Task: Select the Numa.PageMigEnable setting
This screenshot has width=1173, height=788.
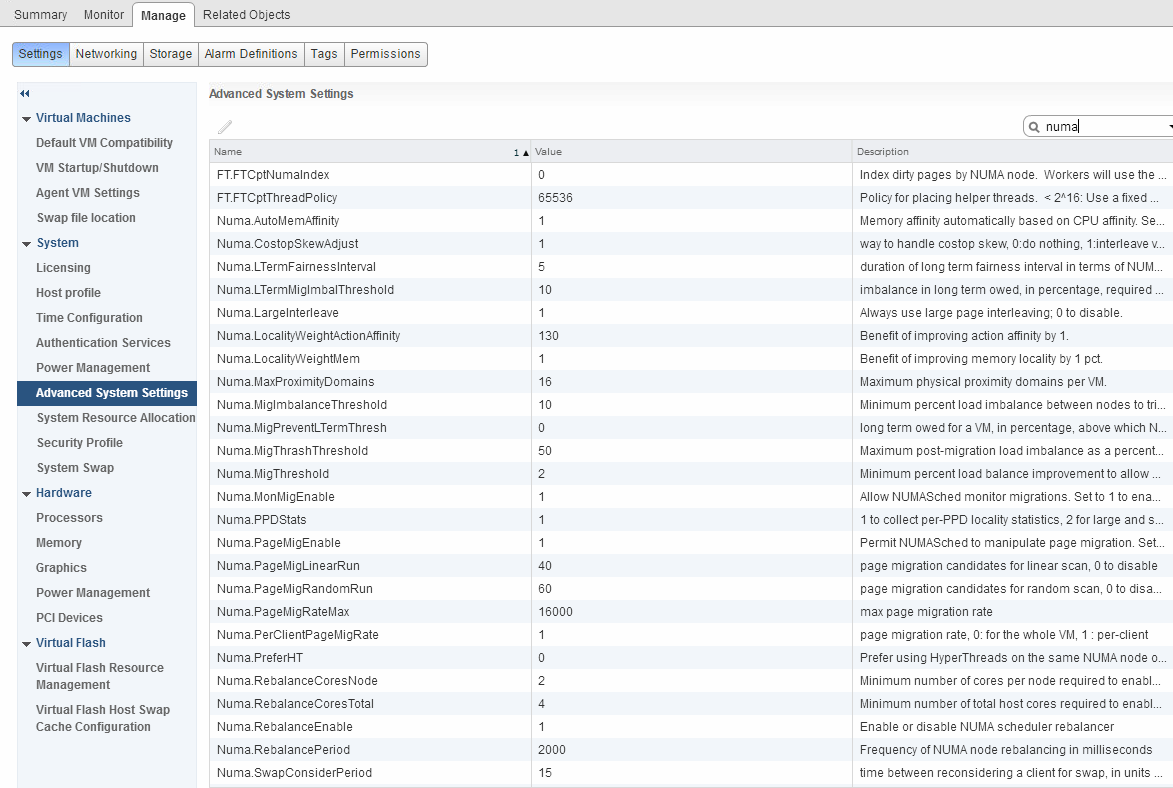Action: [691, 543]
